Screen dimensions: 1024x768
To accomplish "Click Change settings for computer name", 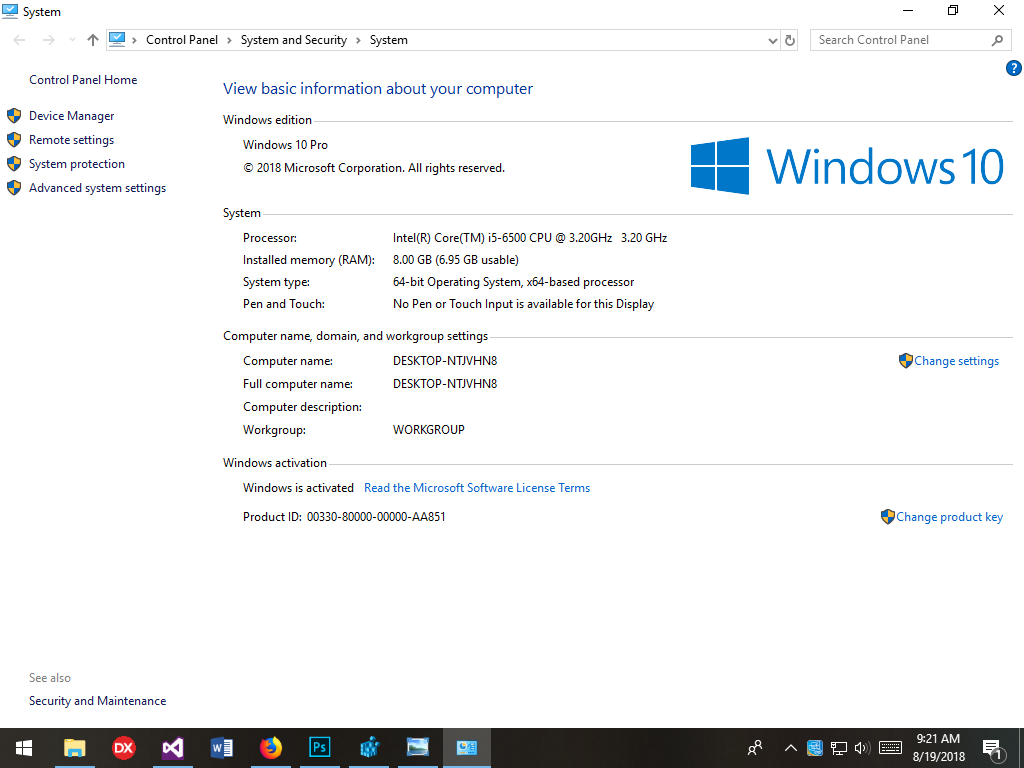I will click(x=956, y=361).
